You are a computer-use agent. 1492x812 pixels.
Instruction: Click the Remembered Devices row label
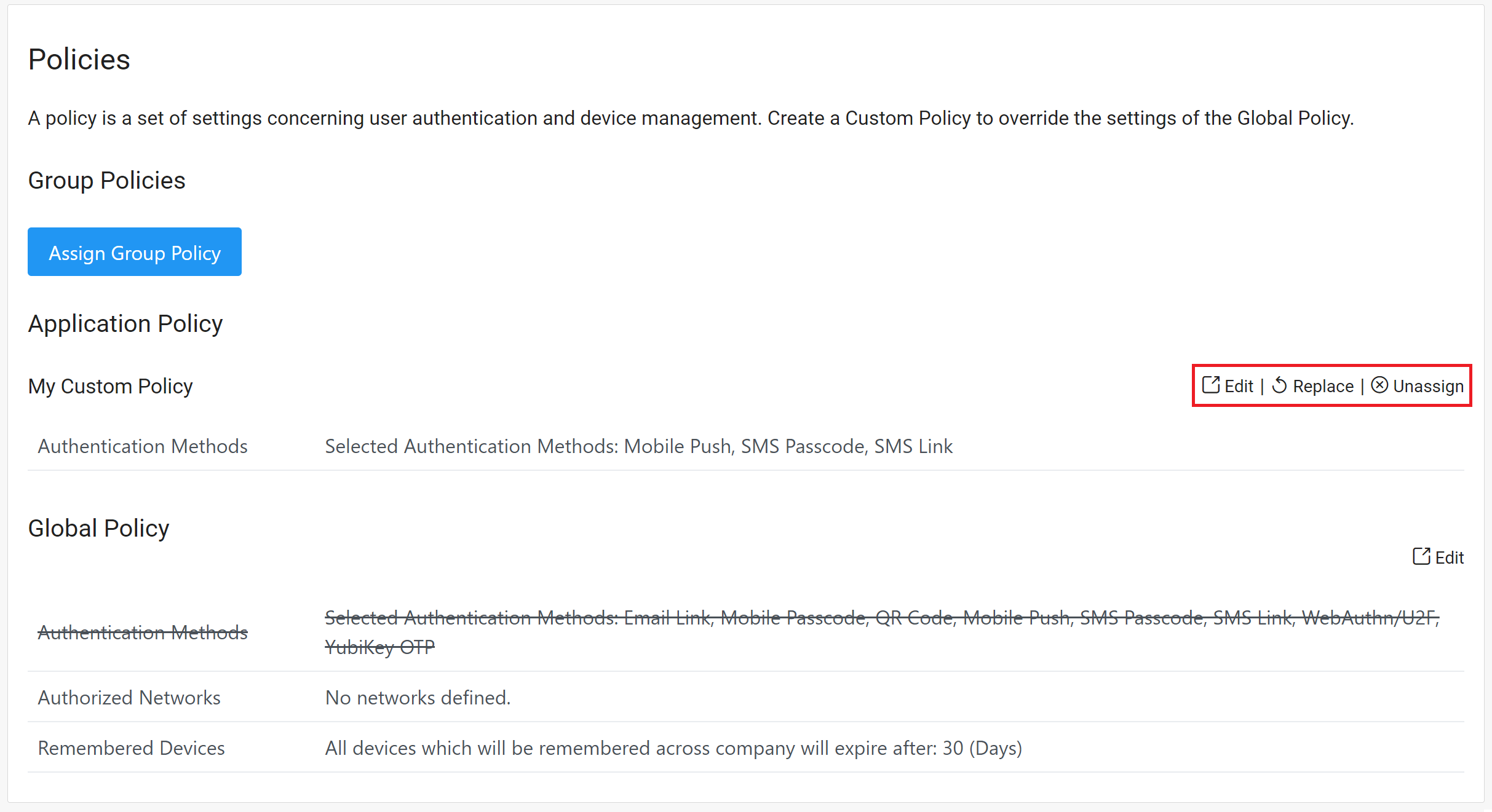click(131, 748)
